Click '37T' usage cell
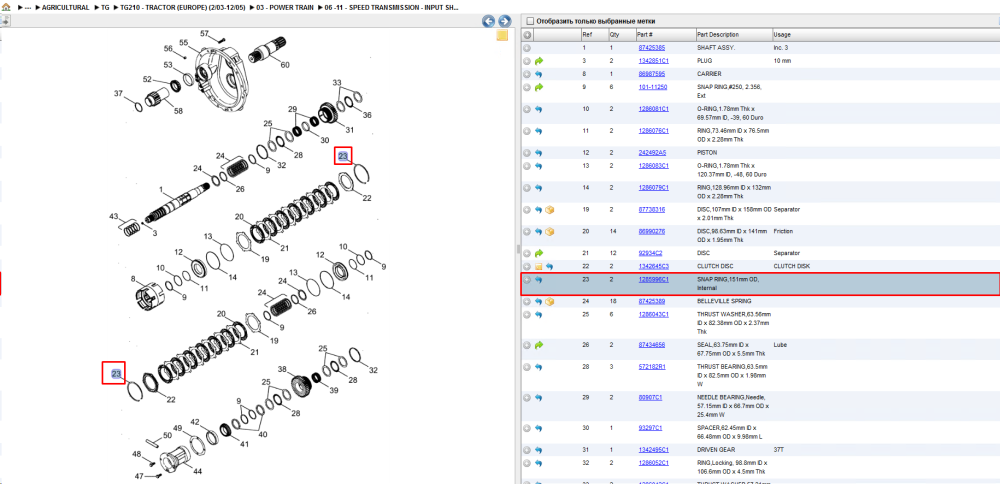Viewport: 1000px width, 484px height. point(779,450)
